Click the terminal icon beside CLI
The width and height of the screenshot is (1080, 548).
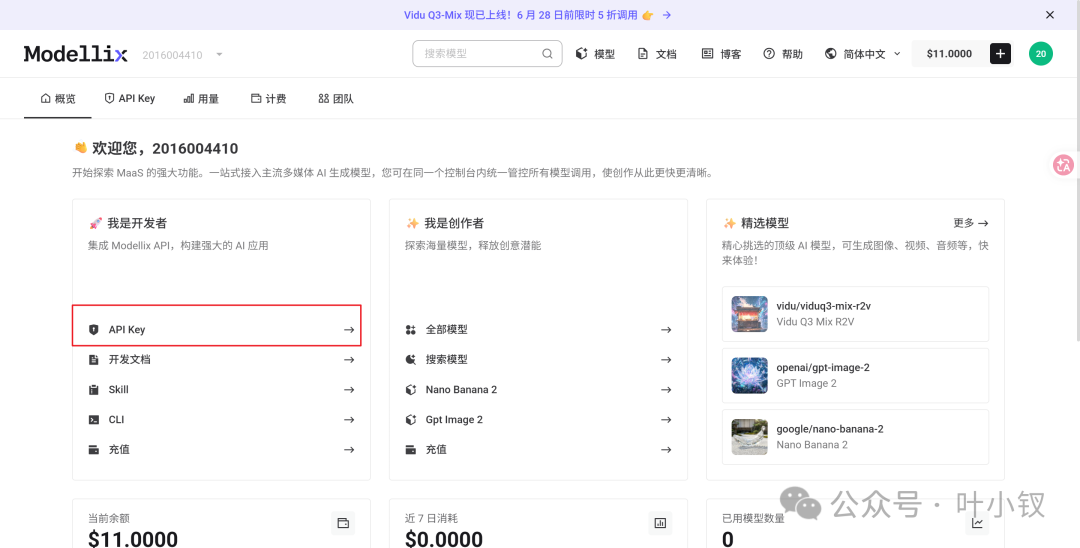click(x=94, y=419)
